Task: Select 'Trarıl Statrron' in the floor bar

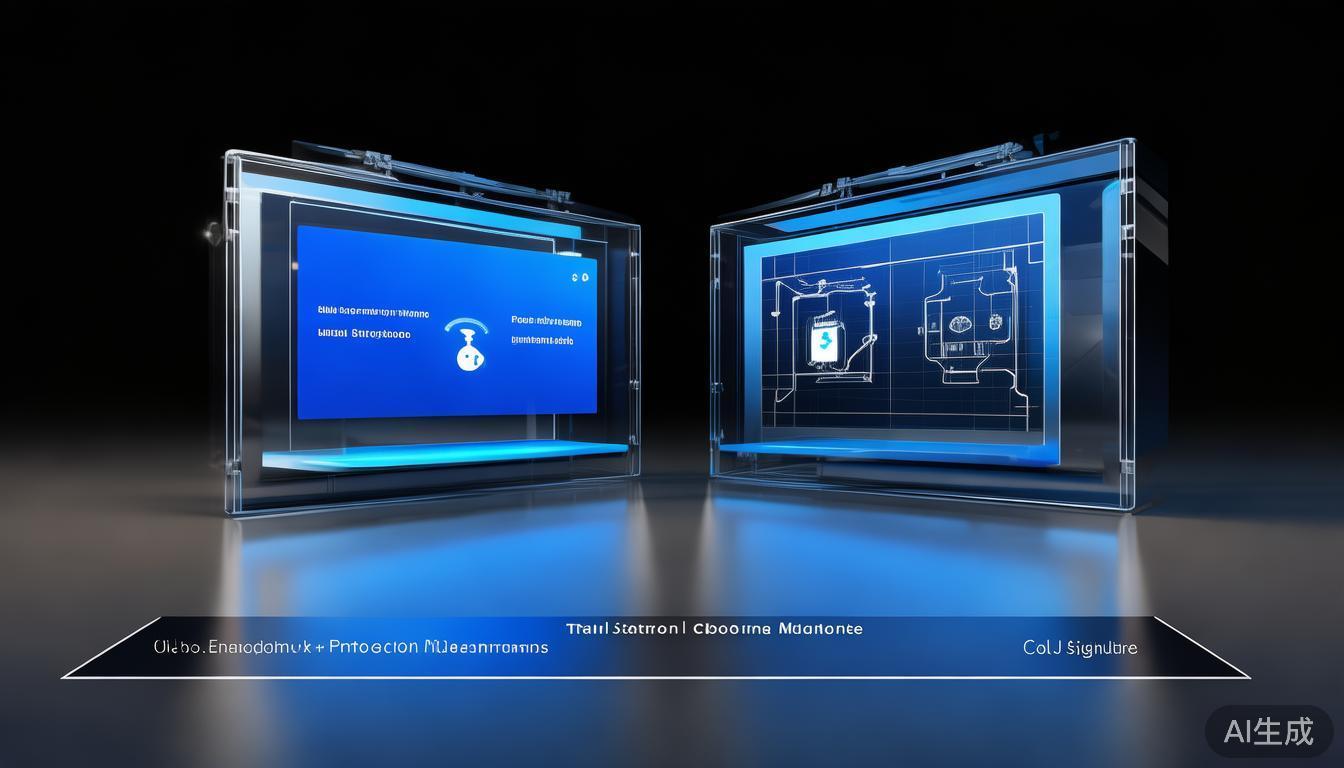Action: coord(623,628)
